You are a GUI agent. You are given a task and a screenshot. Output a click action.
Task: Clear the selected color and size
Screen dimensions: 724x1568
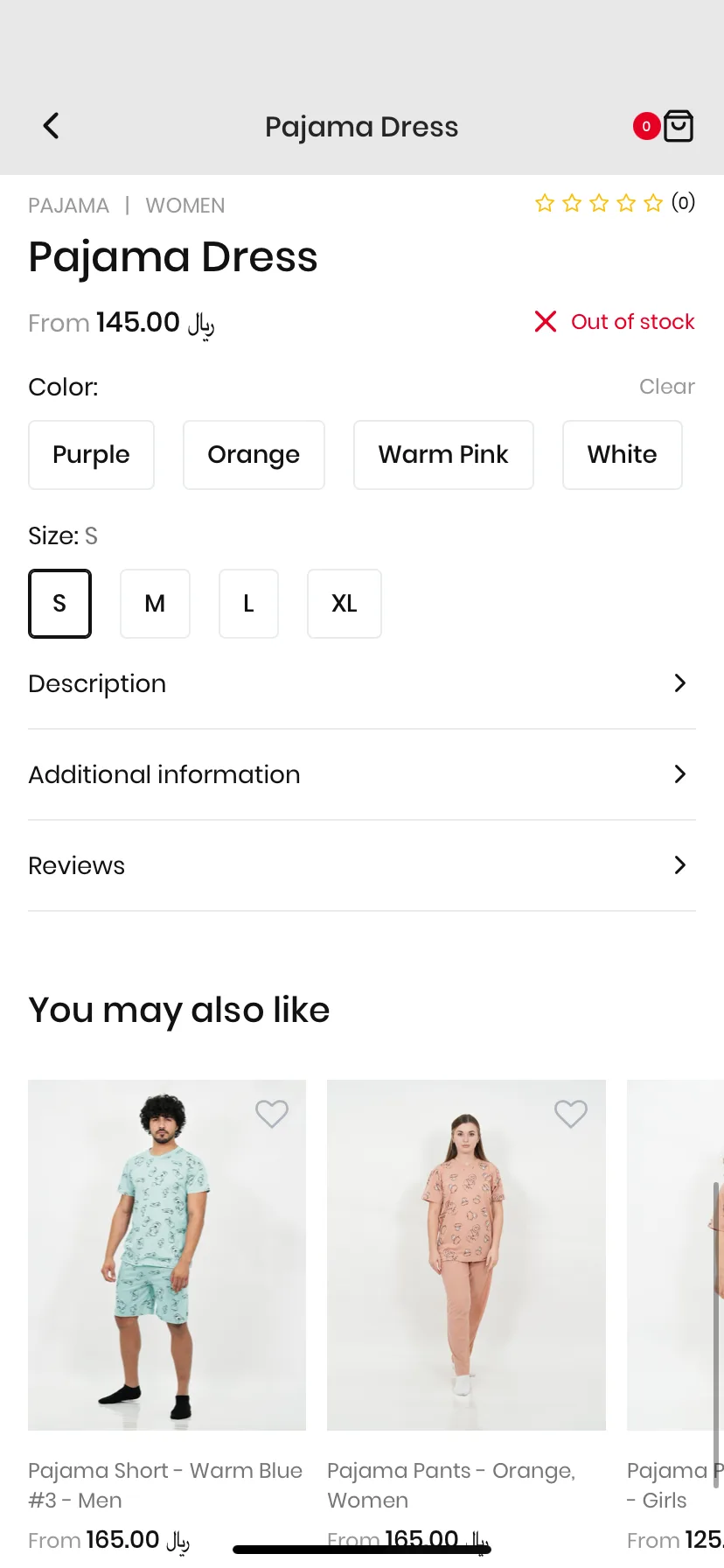click(x=667, y=387)
